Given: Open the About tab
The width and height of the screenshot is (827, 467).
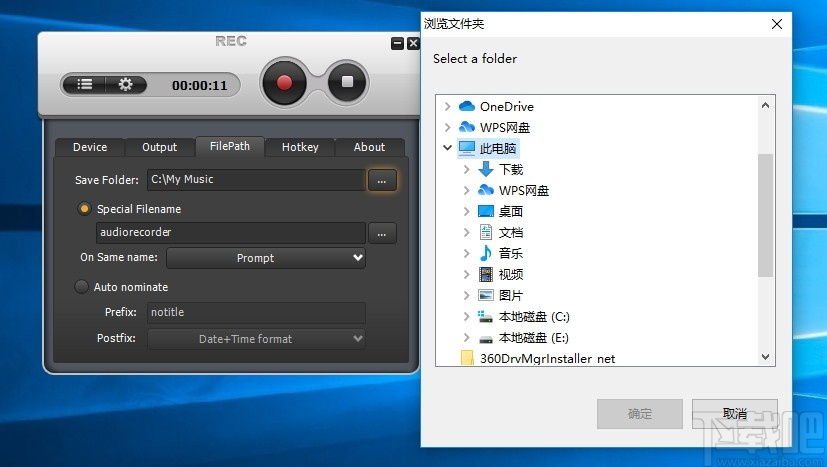Looking at the screenshot, I should tap(369, 147).
